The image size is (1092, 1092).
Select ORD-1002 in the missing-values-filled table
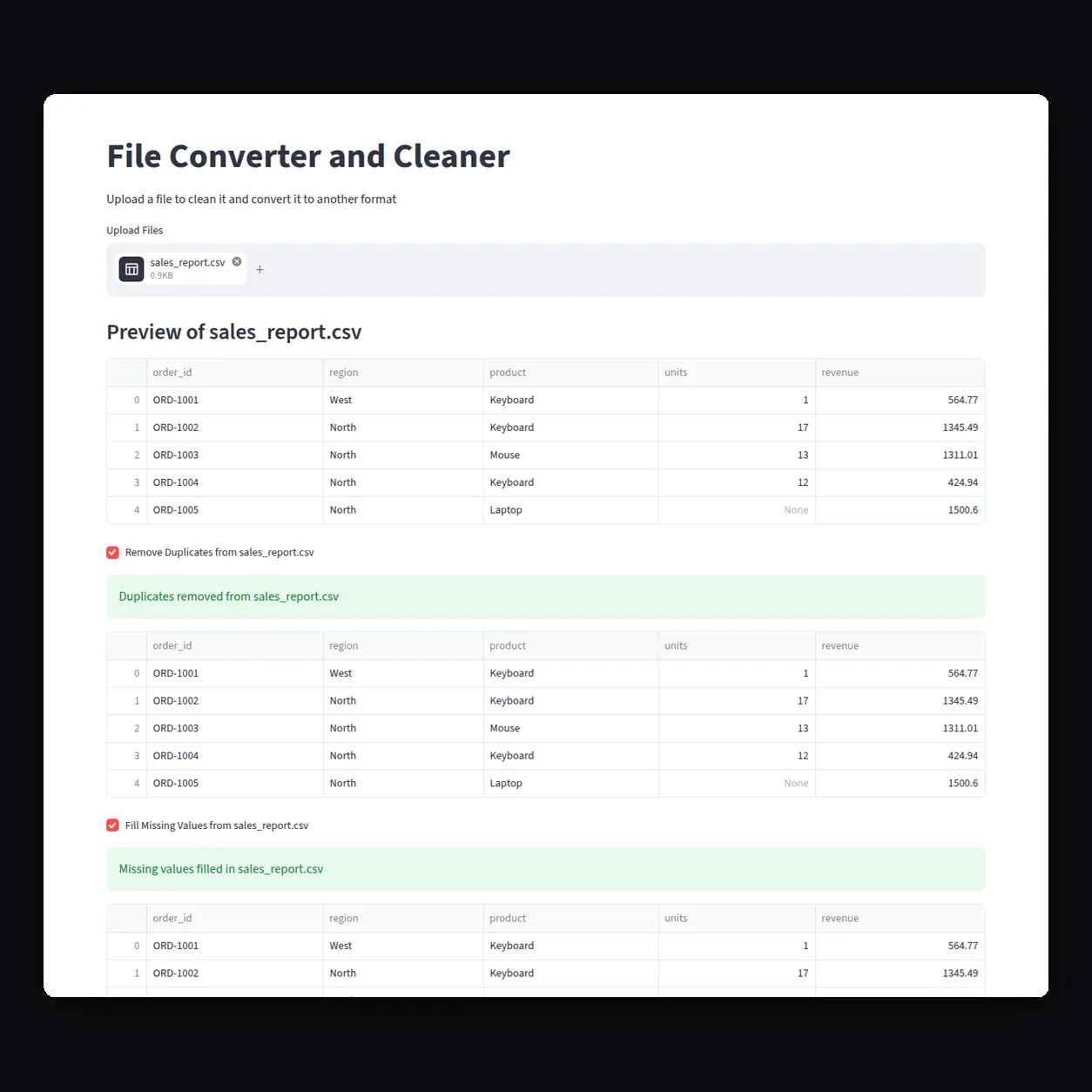click(234, 974)
